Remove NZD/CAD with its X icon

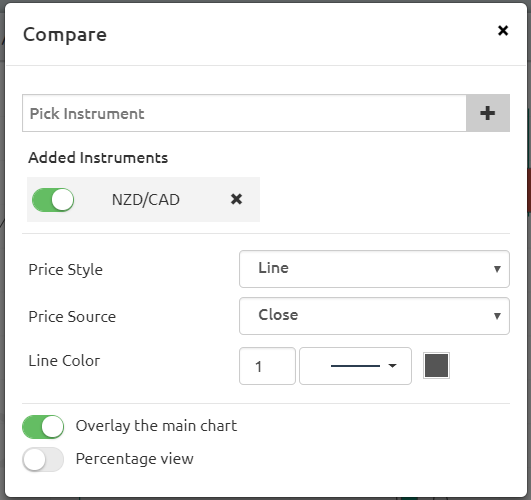[x=236, y=199]
